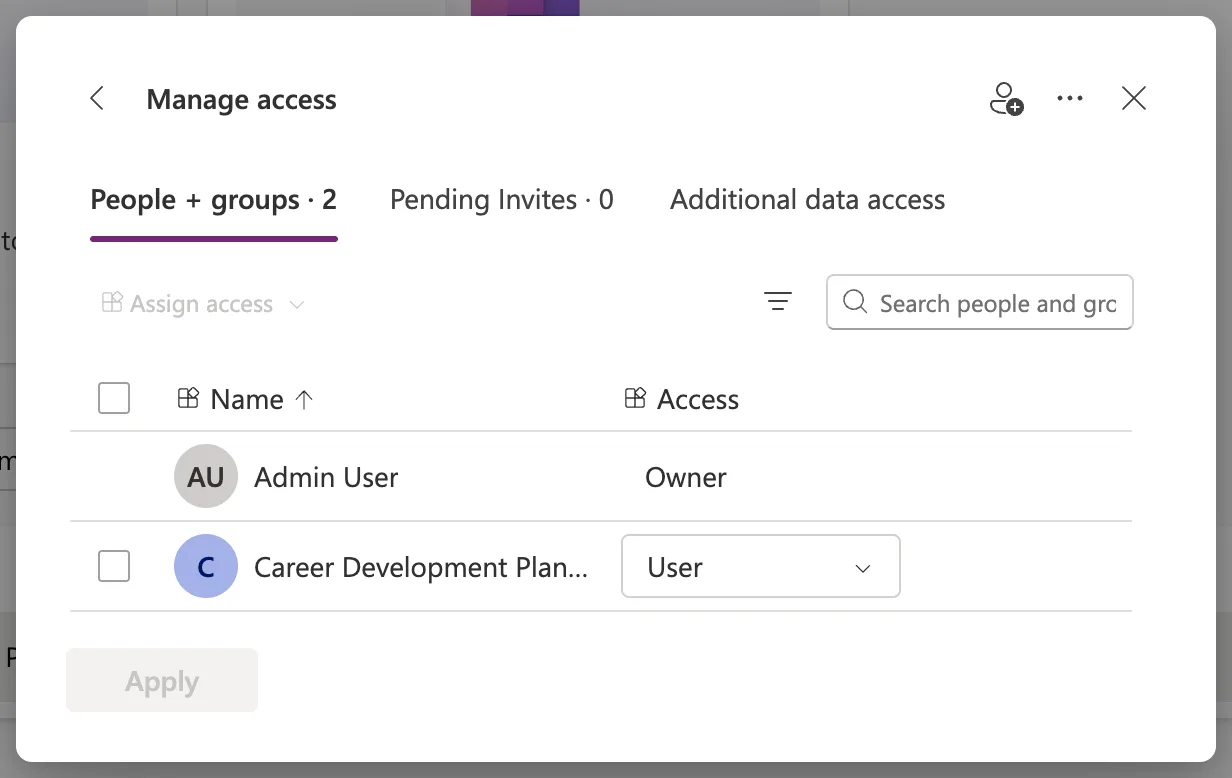Focus the Search people and groups field
Viewport: 1232px width, 778px height.
tap(980, 302)
